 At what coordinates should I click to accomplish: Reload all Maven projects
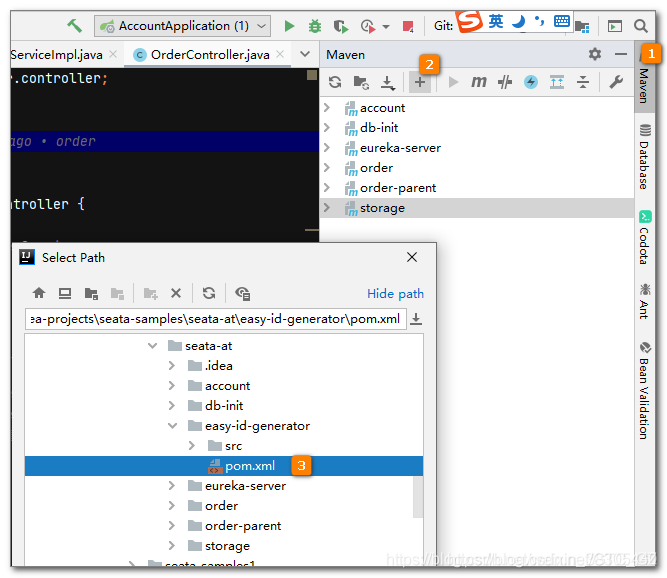pos(335,82)
